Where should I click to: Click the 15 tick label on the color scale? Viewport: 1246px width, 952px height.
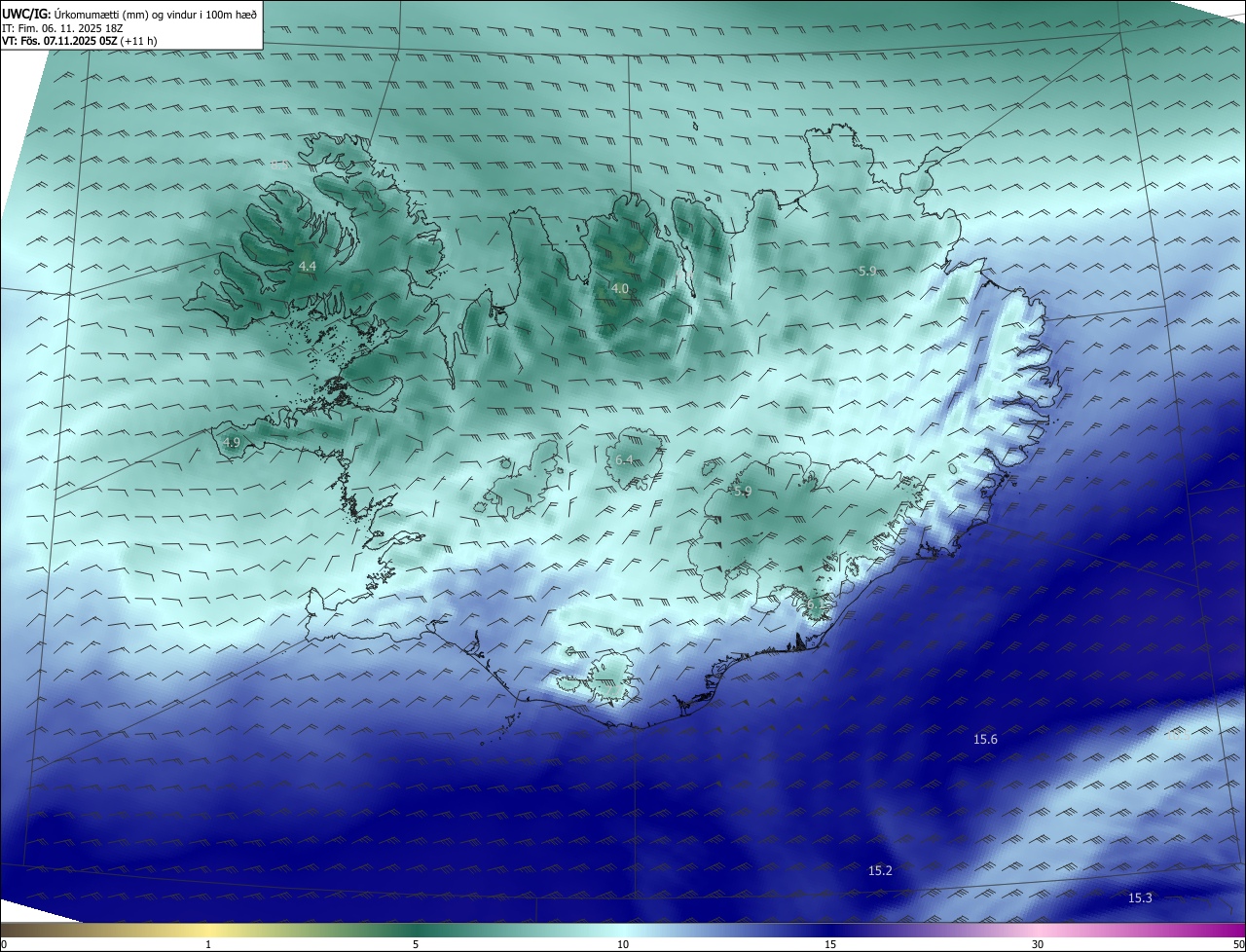830,944
